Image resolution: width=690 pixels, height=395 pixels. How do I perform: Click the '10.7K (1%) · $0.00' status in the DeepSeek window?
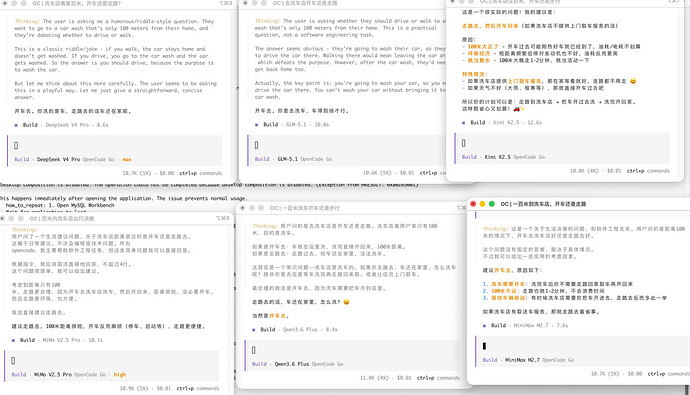tap(148, 173)
